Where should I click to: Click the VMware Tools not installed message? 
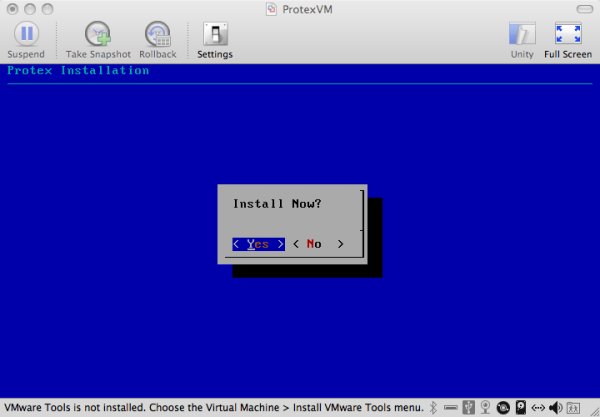tap(214, 407)
